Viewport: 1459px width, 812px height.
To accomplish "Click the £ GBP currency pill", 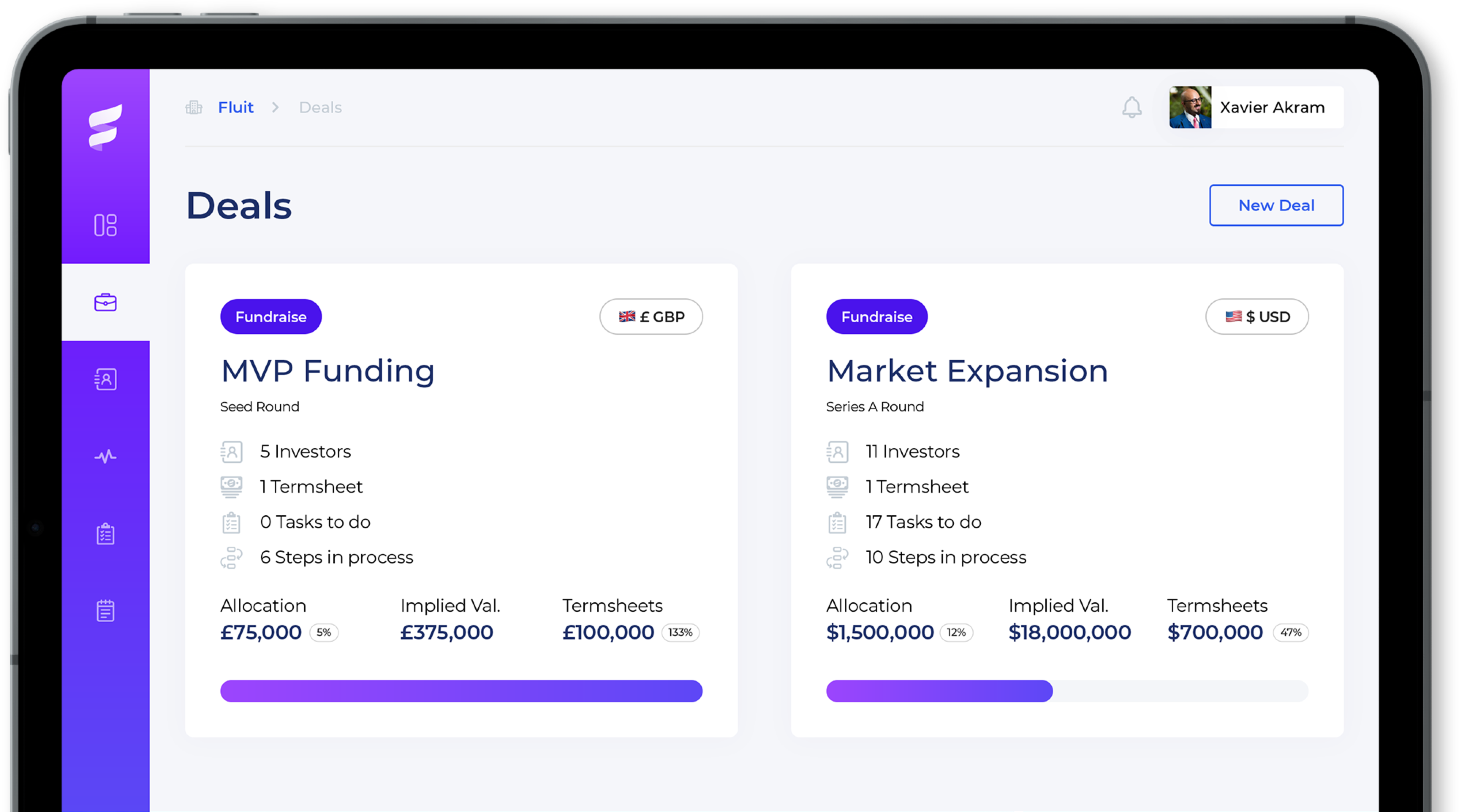I will (651, 316).
